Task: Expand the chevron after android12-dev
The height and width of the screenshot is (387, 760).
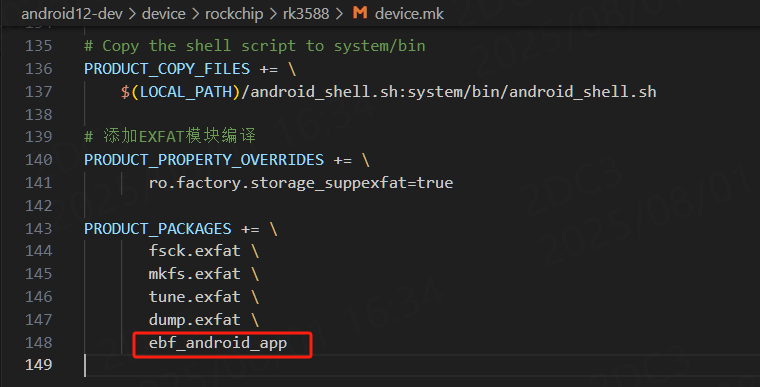Action: pyautogui.click(x=132, y=14)
